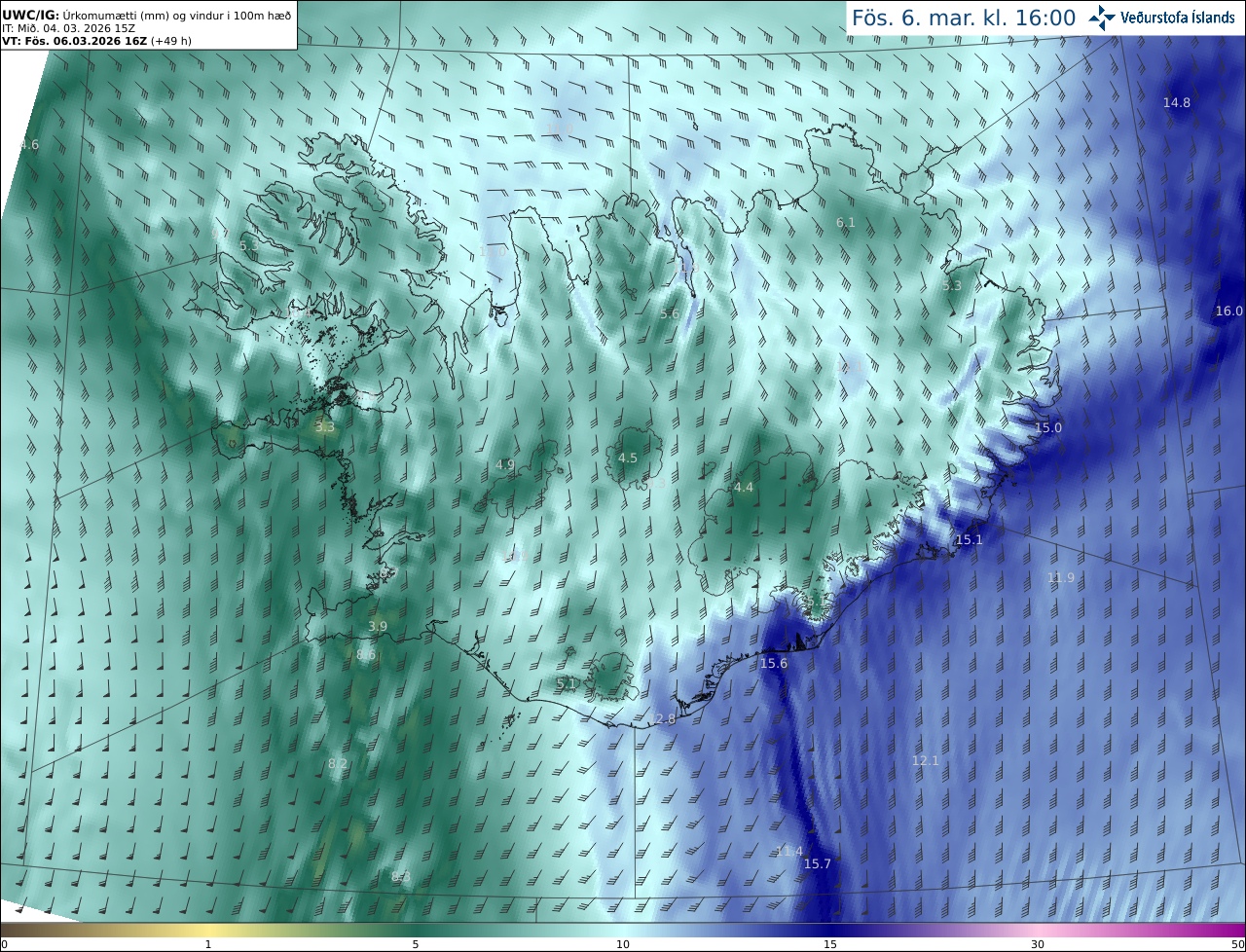Click the 3.9 value on the map
The width and height of the screenshot is (1246, 952).
point(377,626)
